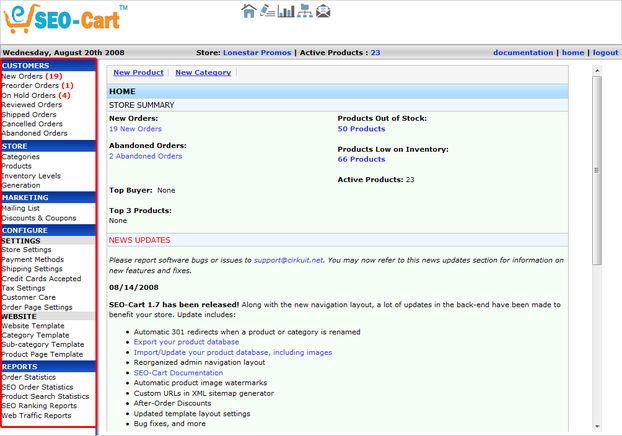
Task: Click the MARKETING section header
Action: [48, 197]
